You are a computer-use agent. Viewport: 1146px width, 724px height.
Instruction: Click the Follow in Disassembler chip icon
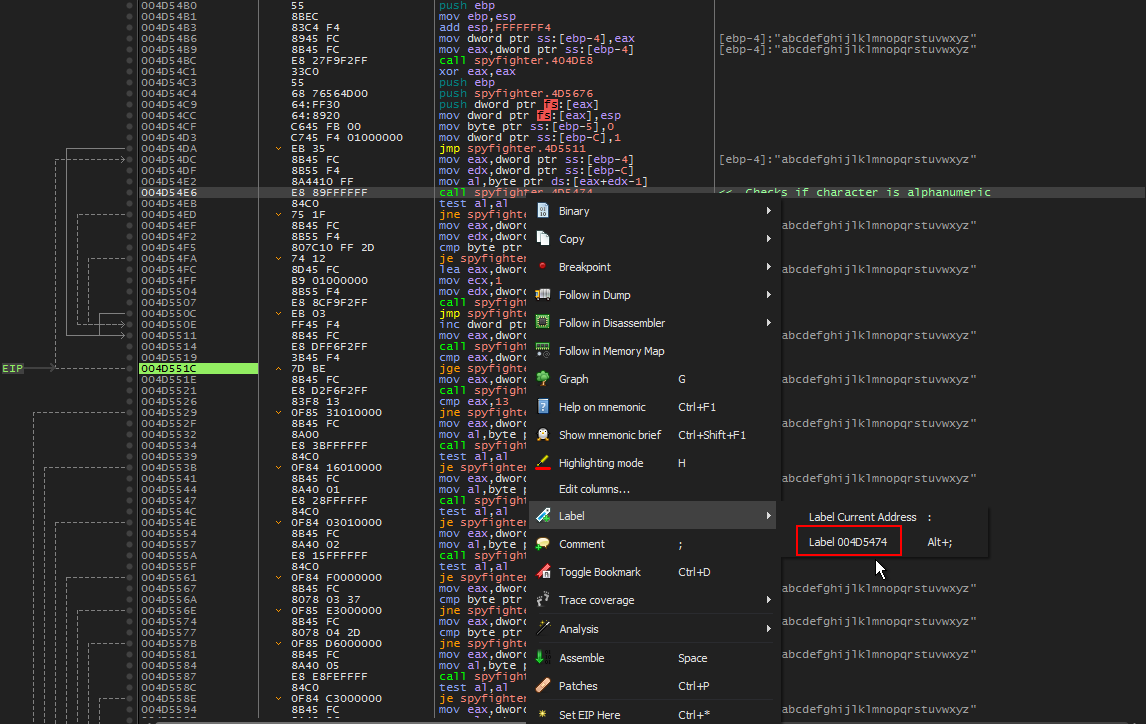click(542, 322)
